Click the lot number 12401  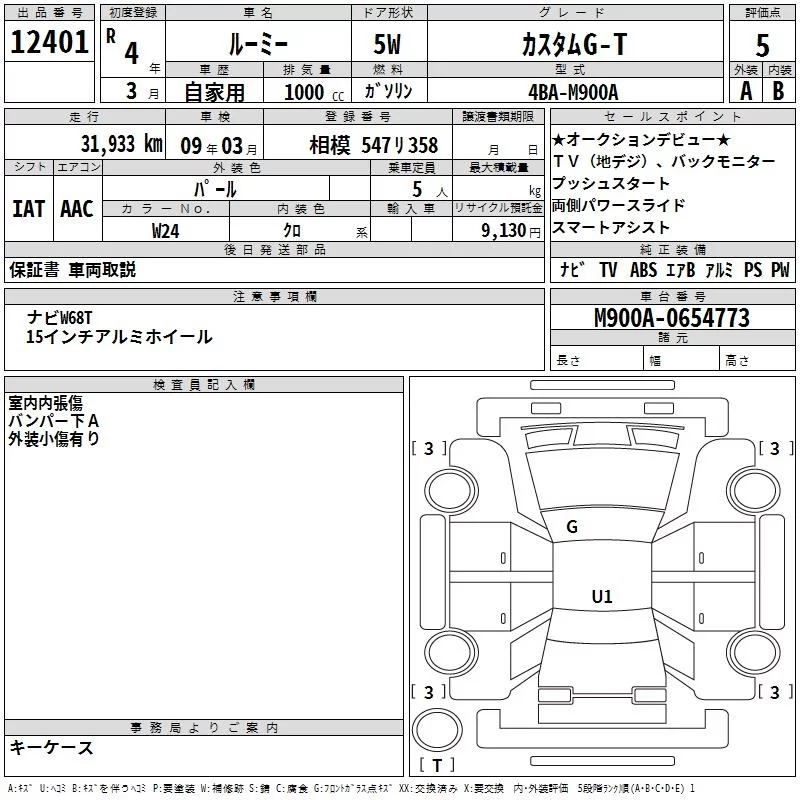(x=49, y=42)
